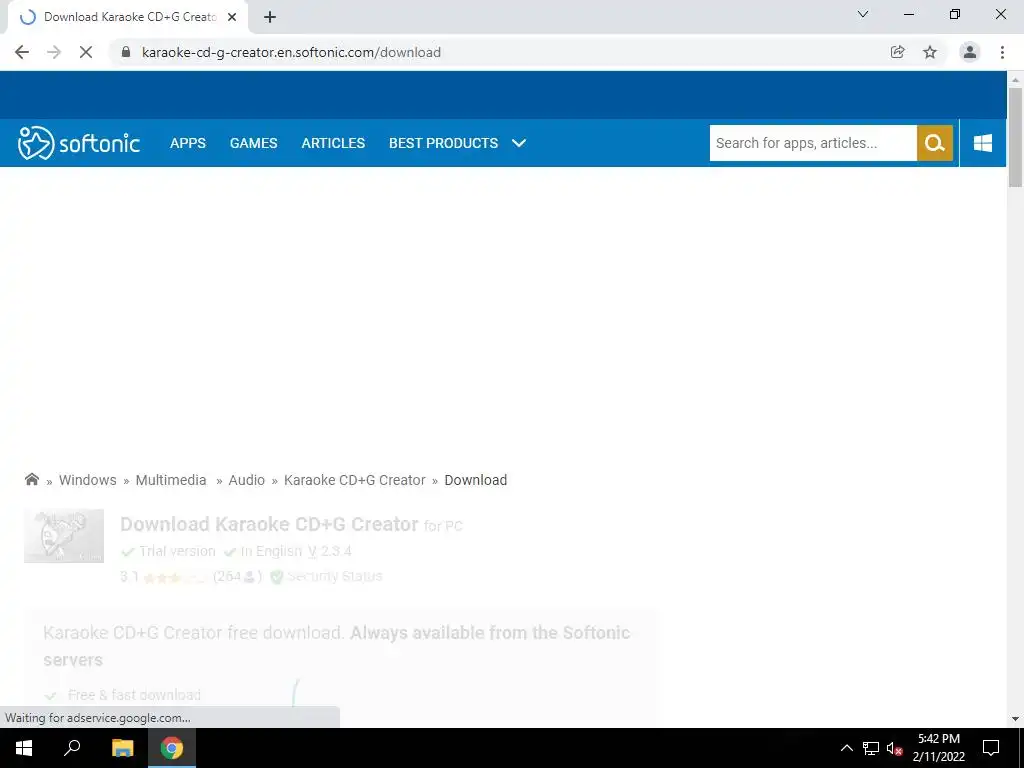
Task: Show hidden system tray icons
Action: tap(846, 748)
